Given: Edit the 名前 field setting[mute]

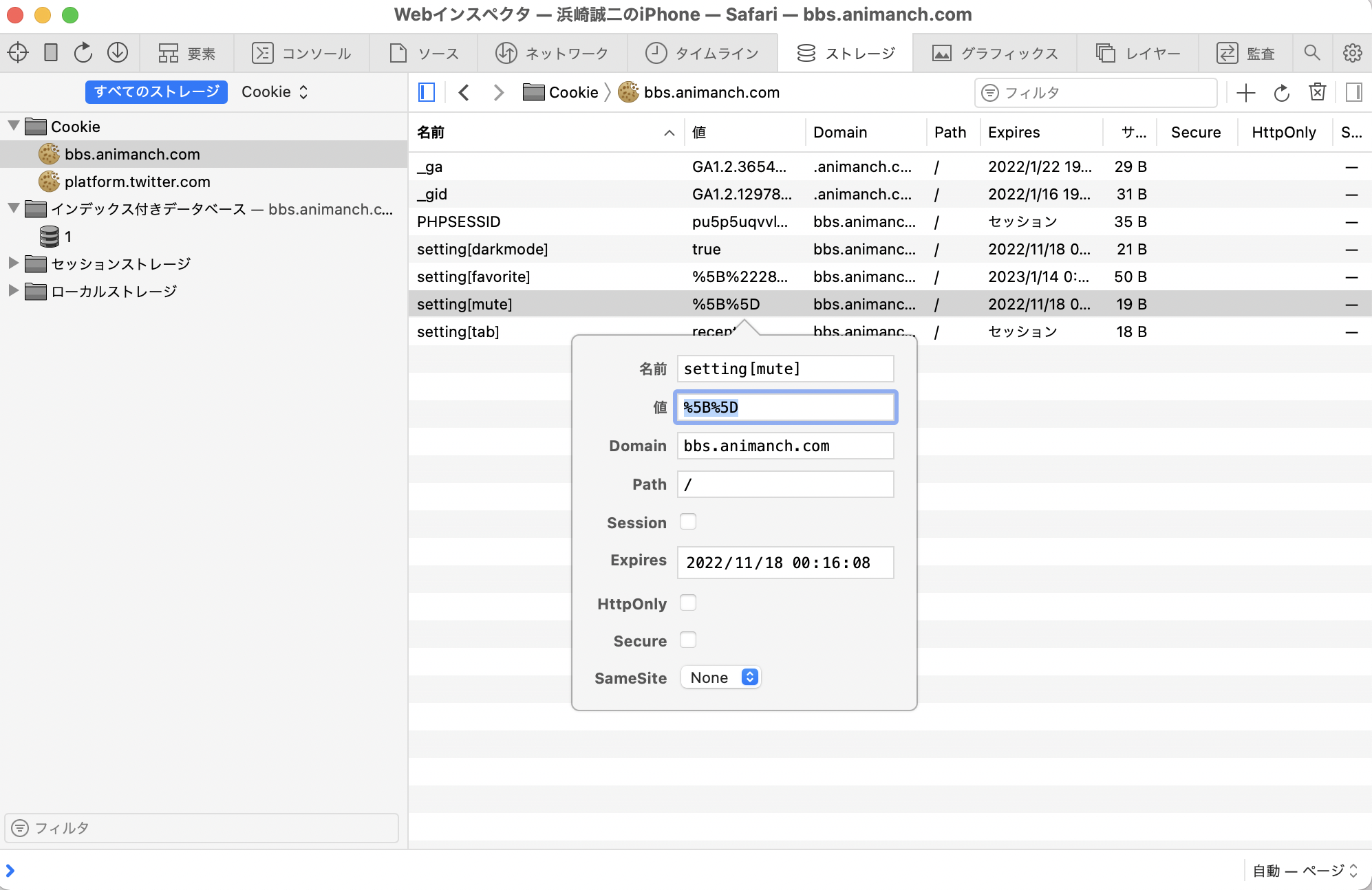Looking at the screenshot, I should point(785,369).
